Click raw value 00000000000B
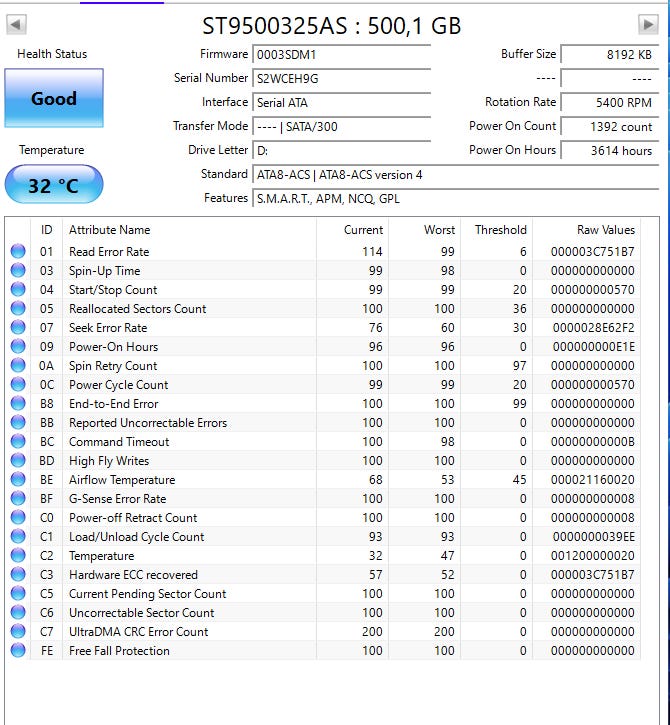 593,442
